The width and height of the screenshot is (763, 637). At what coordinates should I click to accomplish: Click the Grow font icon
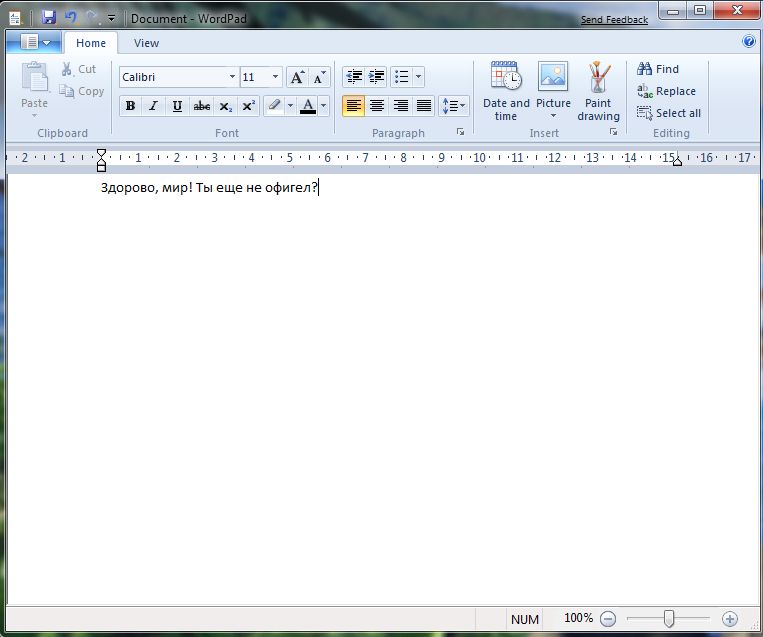click(x=297, y=77)
